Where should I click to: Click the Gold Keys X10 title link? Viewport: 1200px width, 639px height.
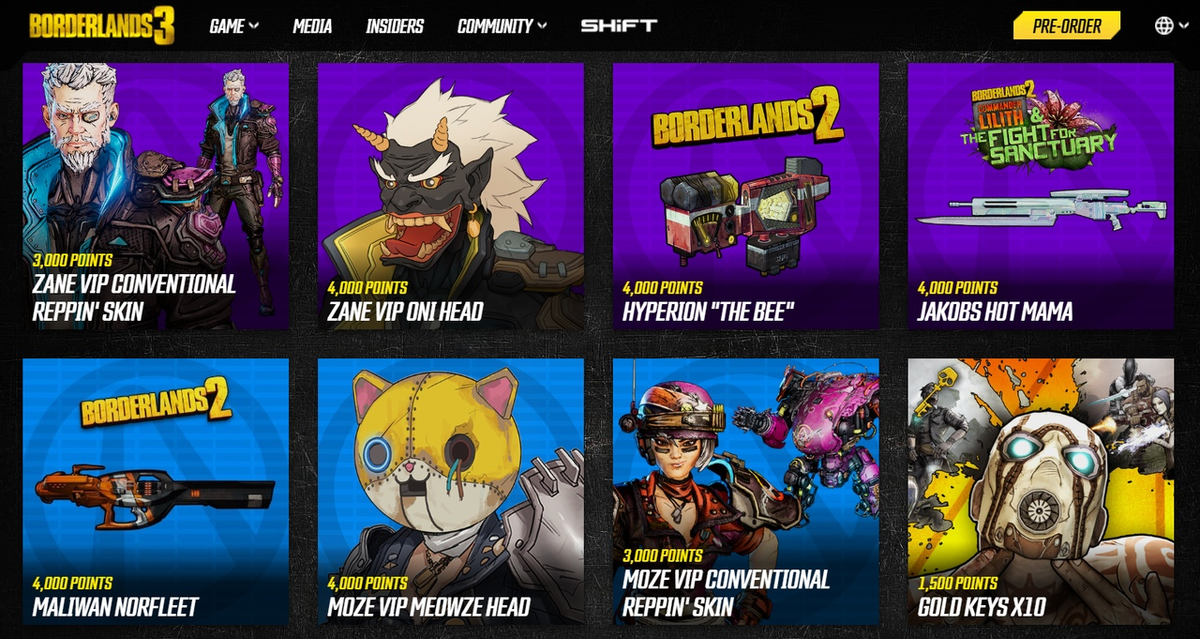(981, 607)
